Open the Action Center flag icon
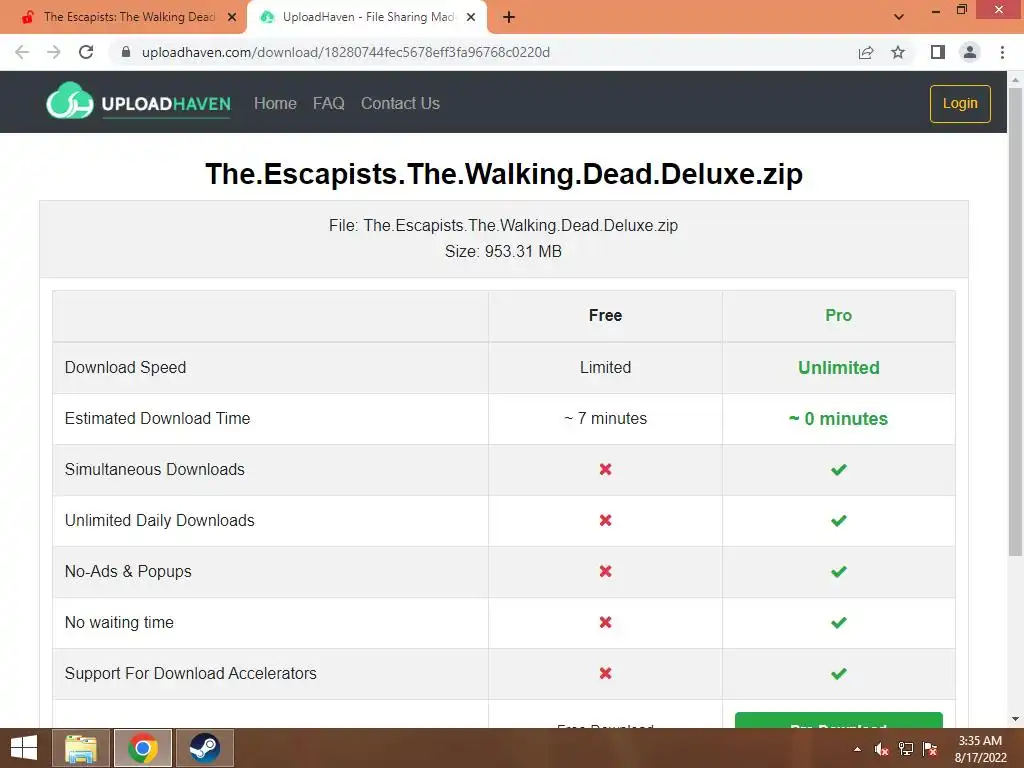Screen dimensions: 1024x768 930,749
